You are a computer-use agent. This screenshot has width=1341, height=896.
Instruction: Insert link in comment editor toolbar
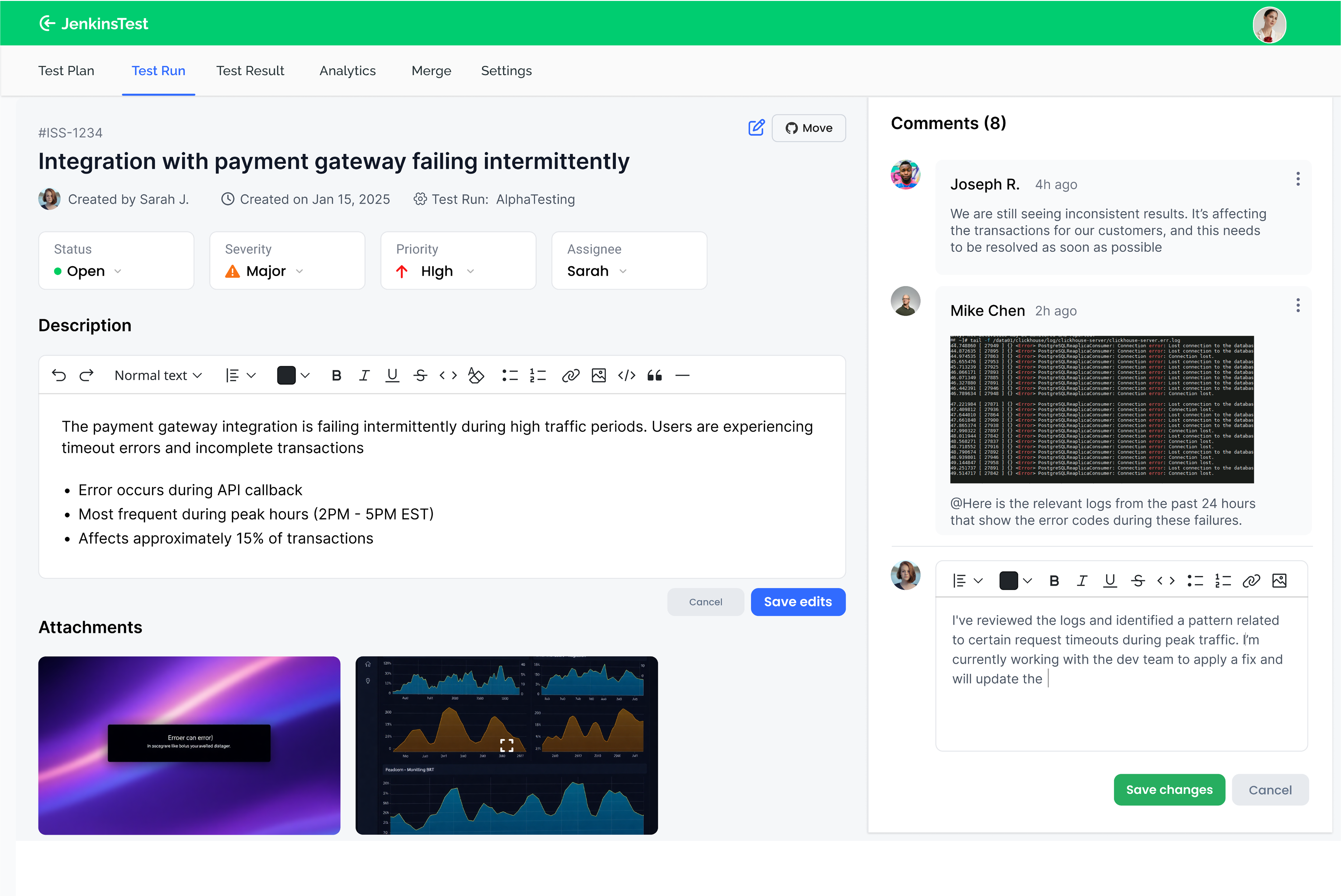(x=1251, y=580)
